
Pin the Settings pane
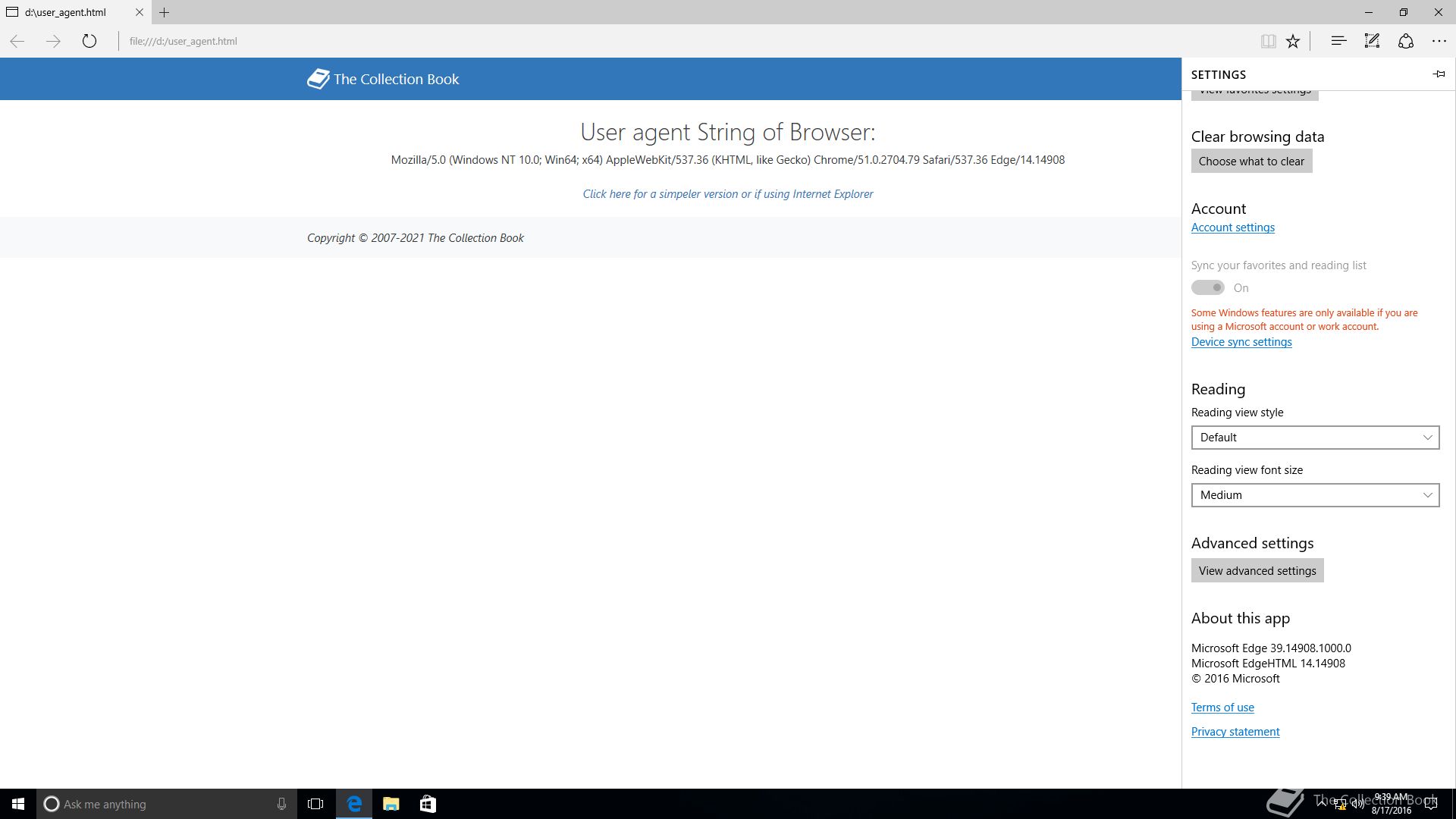(1439, 74)
